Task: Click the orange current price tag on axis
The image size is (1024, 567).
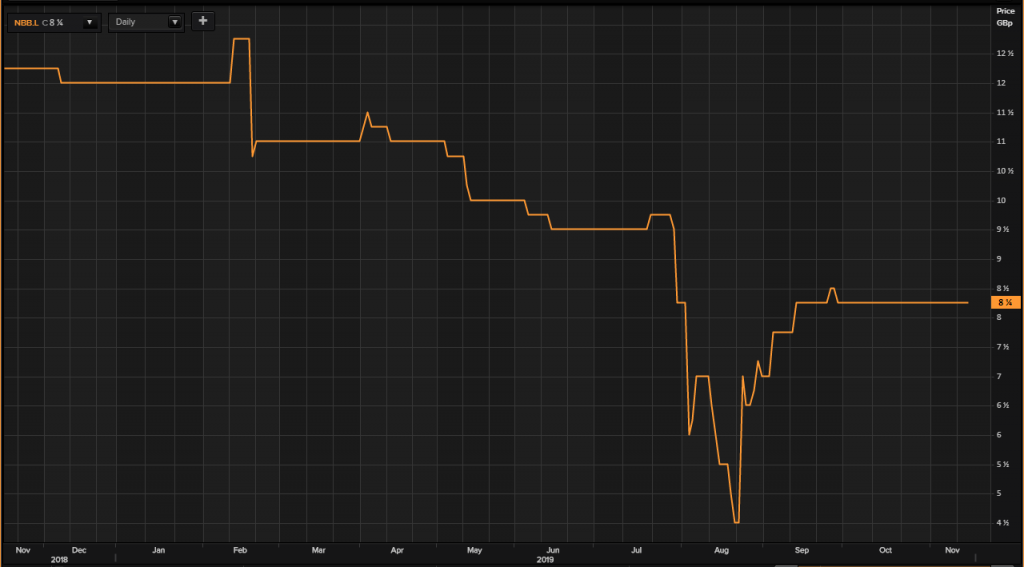Action: pos(1005,302)
